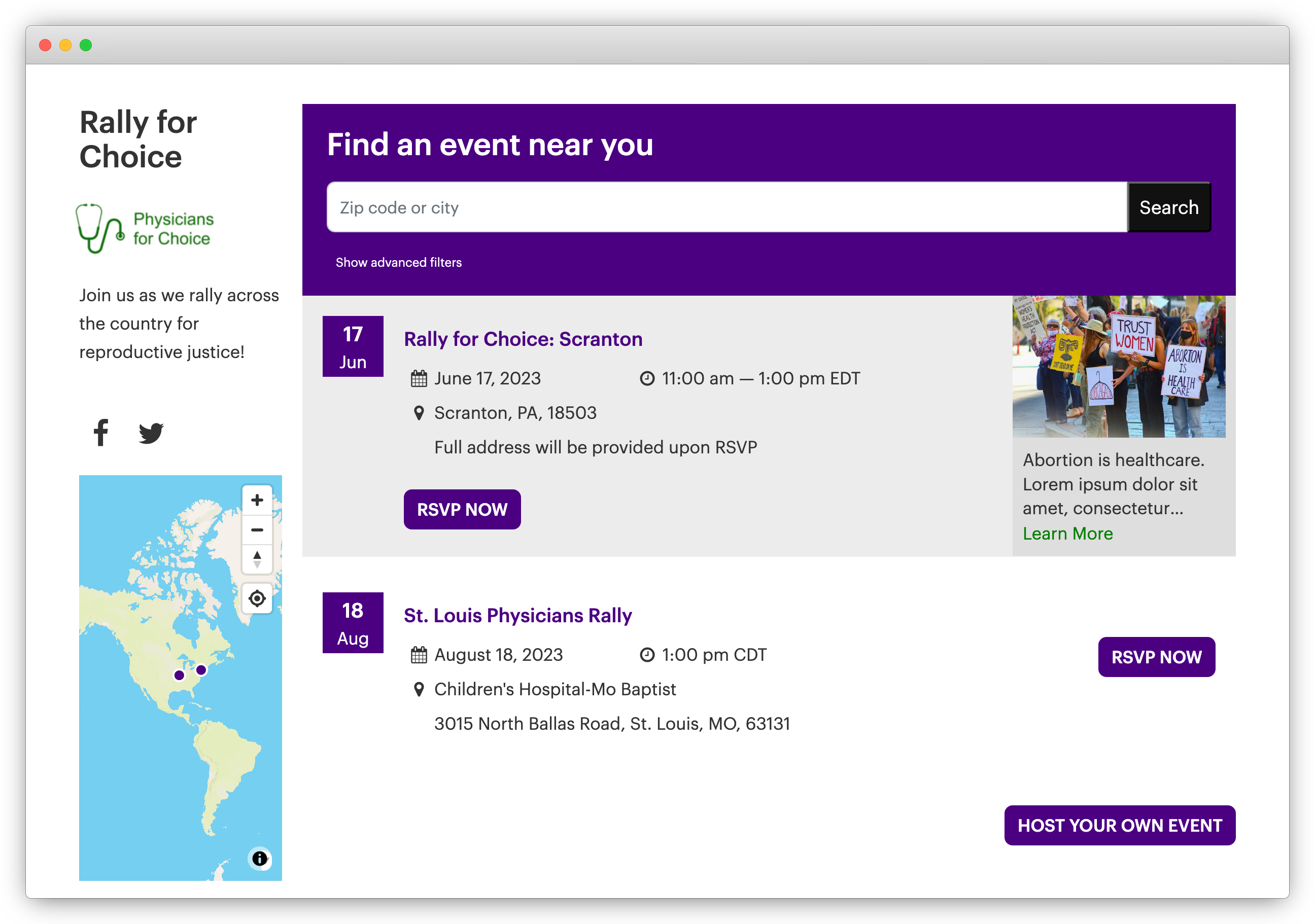
Task: Zoom out on the map with the minus control
Action: point(257,529)
